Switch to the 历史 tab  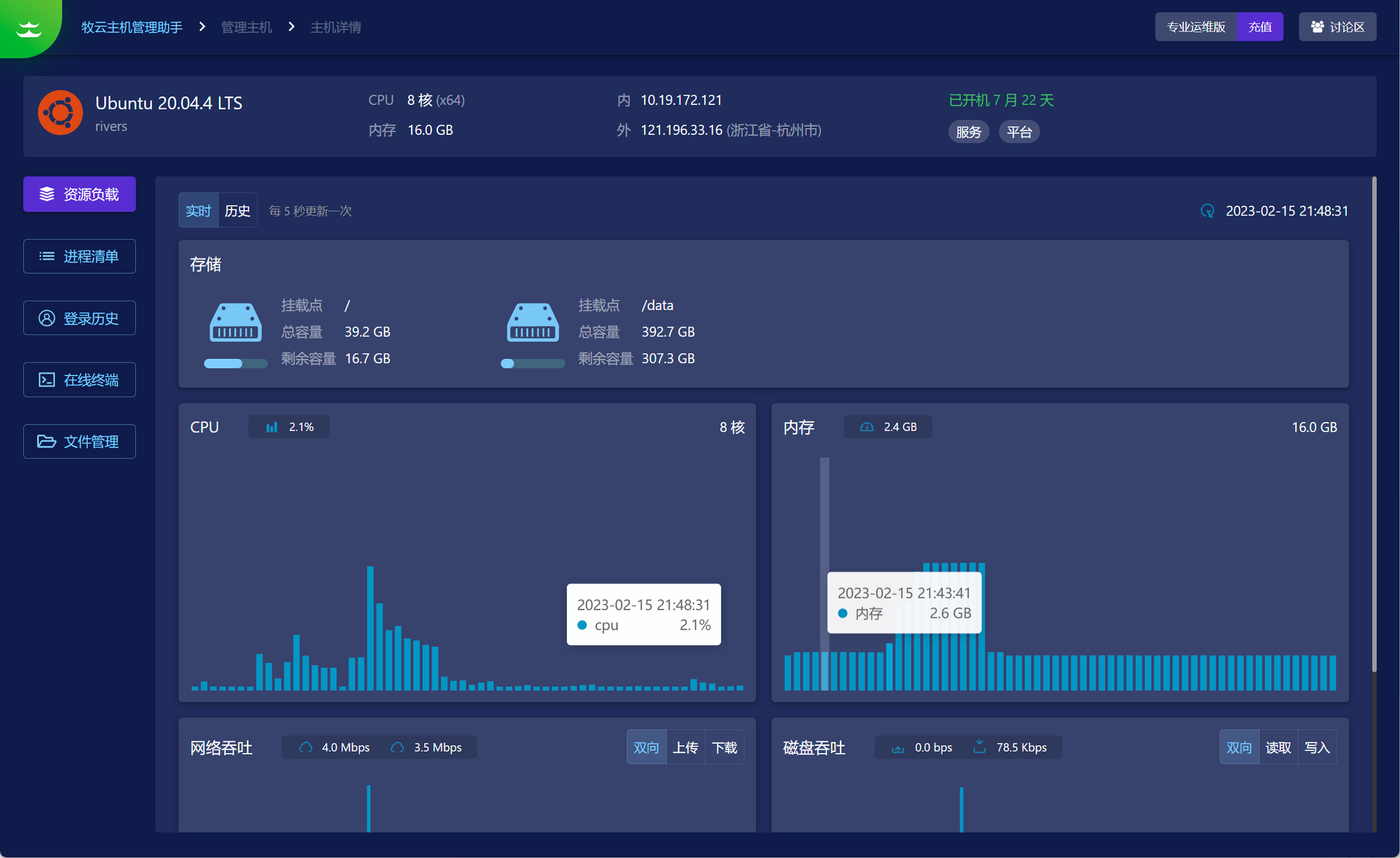(x=237, y=210)
